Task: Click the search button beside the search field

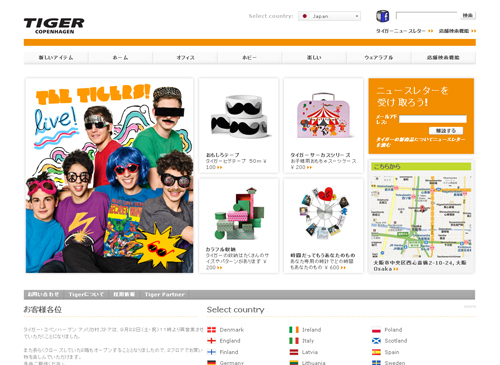Action: coord(468,15)
